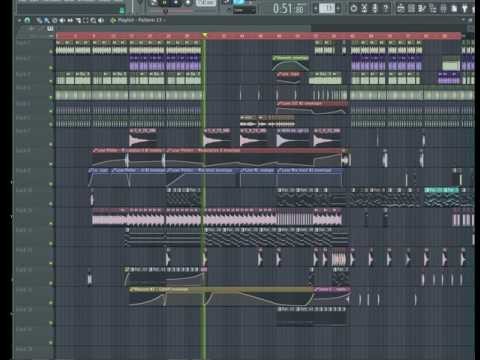Click the minus button of pattern selector
The image size is (480, 360).
click(x=315, y=9)
